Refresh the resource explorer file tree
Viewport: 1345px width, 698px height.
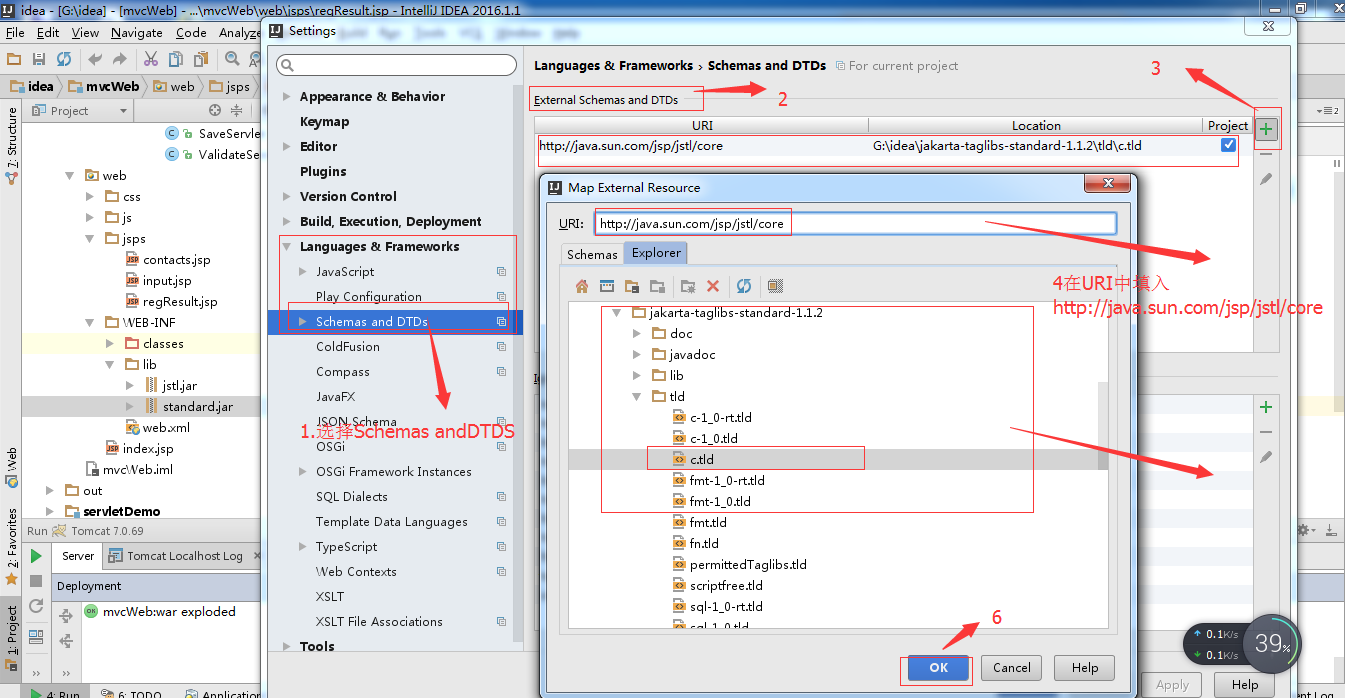point(744,286)
